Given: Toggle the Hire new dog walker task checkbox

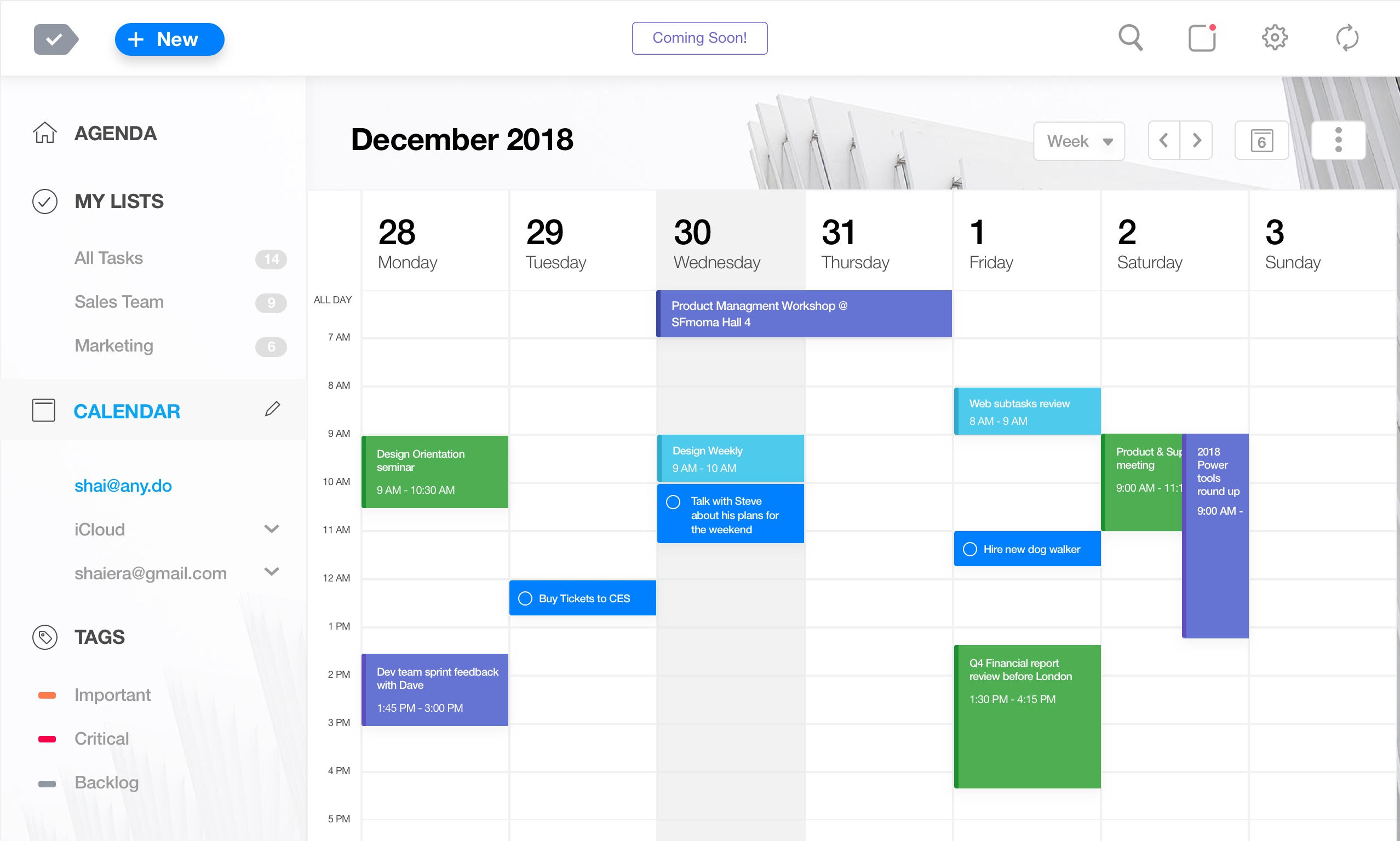Looking at the screenshot, I should 969,549.
